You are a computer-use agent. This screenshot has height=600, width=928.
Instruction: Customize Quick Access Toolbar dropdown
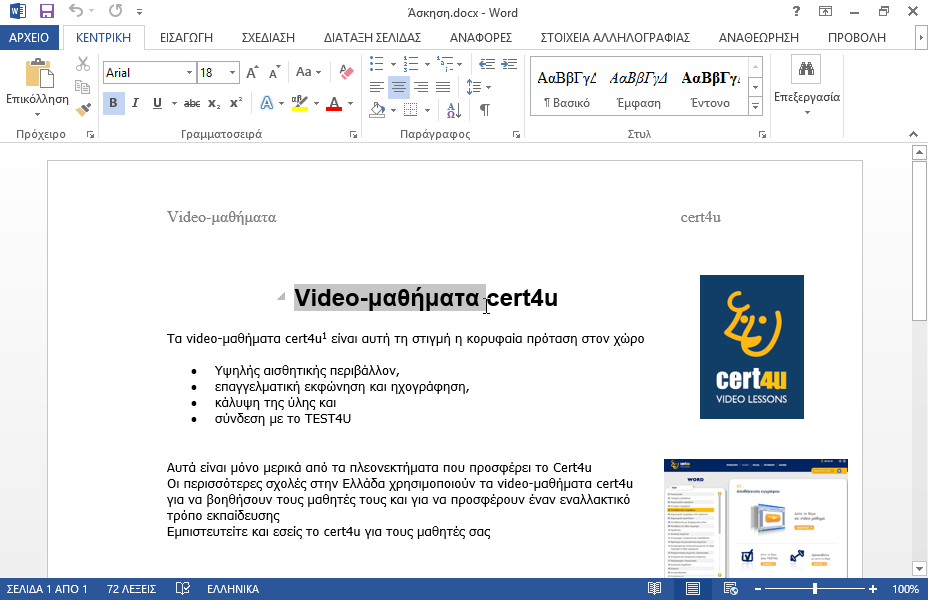[x=139, y=11]
